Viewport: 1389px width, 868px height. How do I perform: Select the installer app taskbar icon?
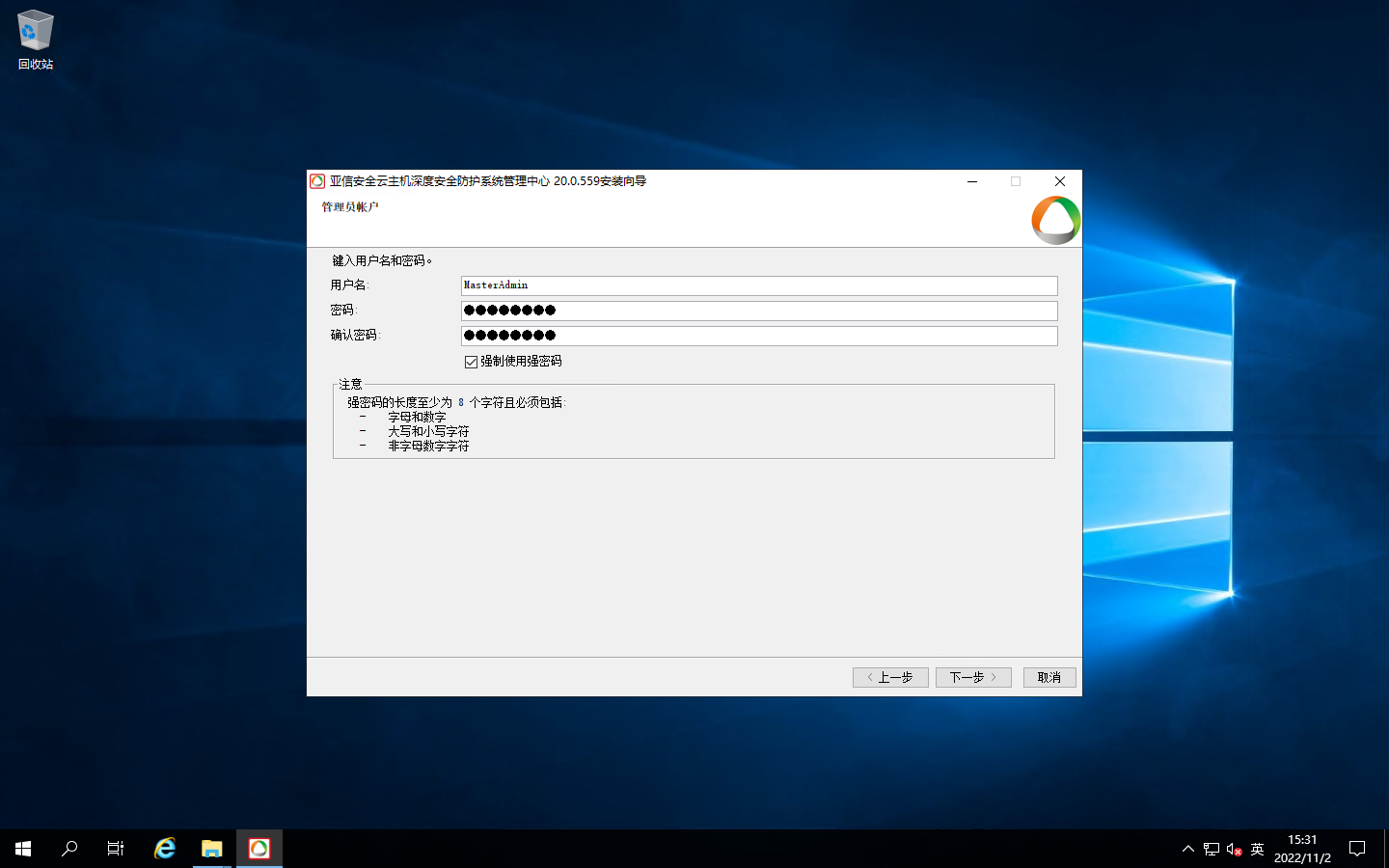259,849
